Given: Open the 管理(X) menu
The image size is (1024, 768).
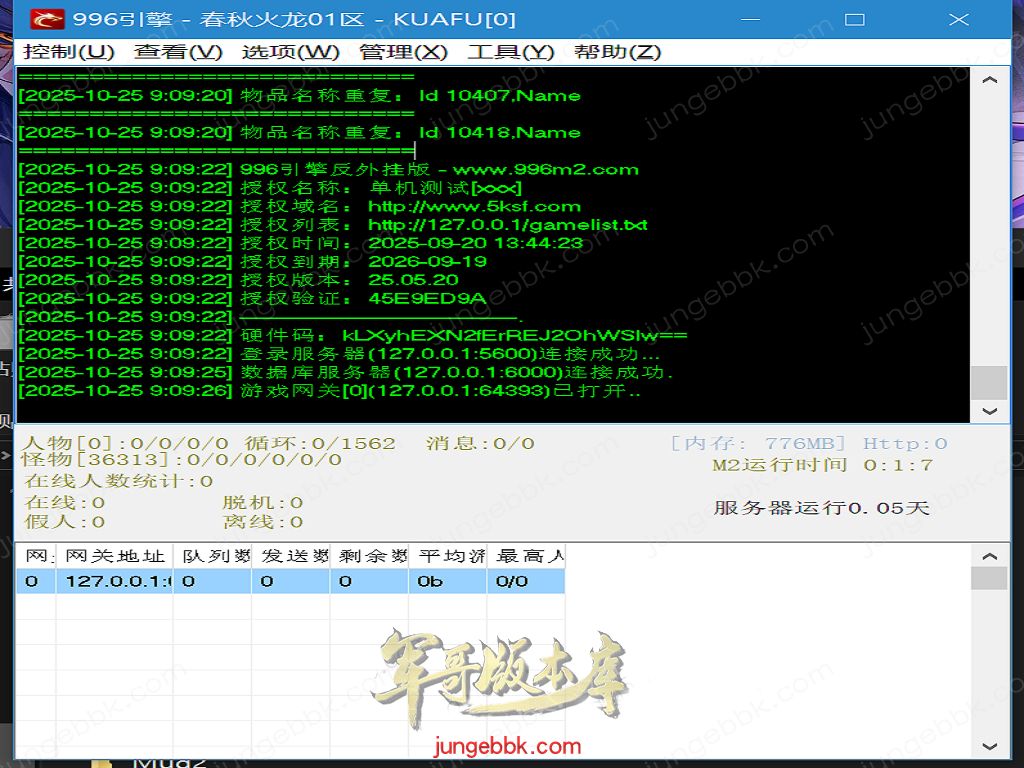Looking at the screenshot, I should tap(403, 52).
